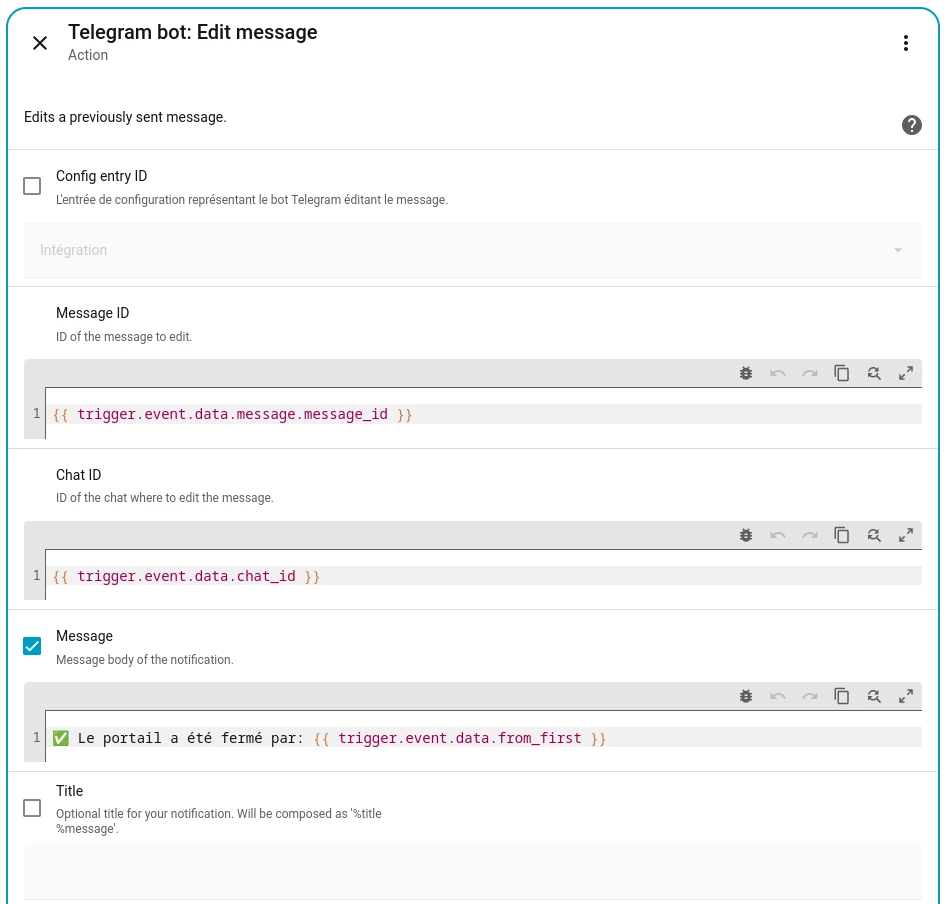Open find and replace in Message ID editor
Viewport: 948px width, 904px height.
click(x=874, y=373)
